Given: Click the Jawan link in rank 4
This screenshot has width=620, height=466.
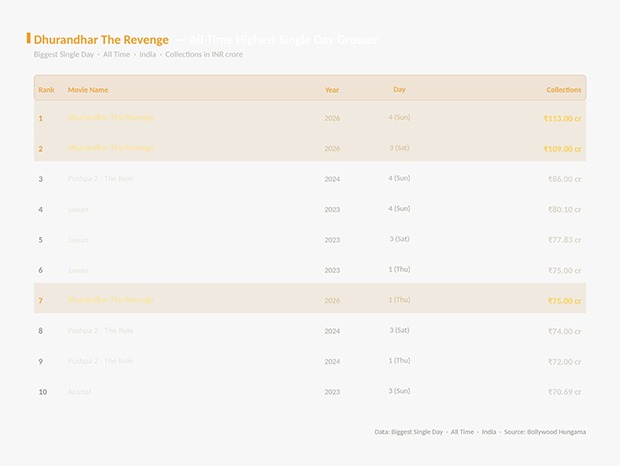Looking at the screenshot, I should pos(78,210).
